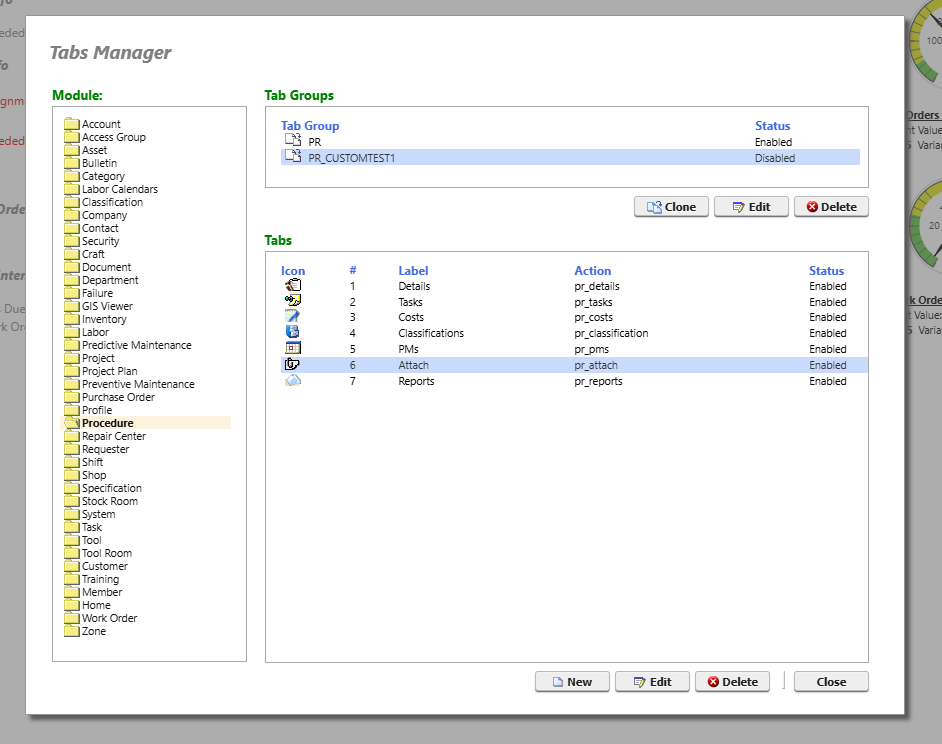This screenshot has height=744, width=942.
Task: Select the Contact module
Action: (100, 228)
